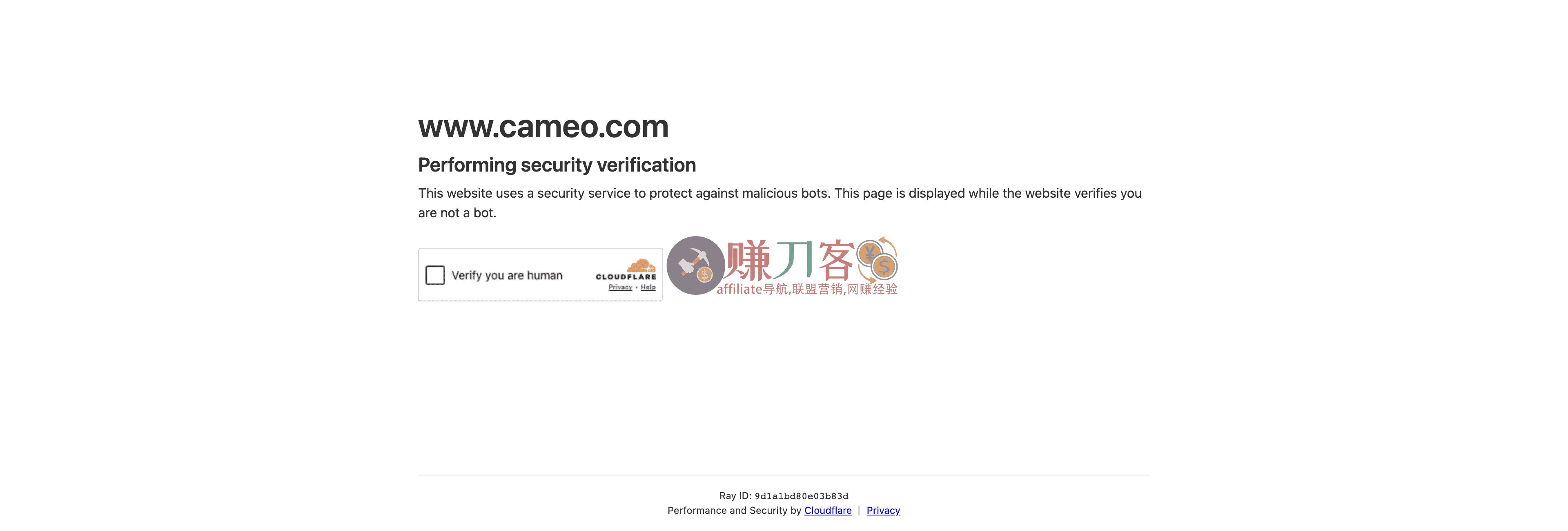Viewport: 1568px width, 531px height.
Task: Open the Help link inside verification widget
Action: (648, 288)
